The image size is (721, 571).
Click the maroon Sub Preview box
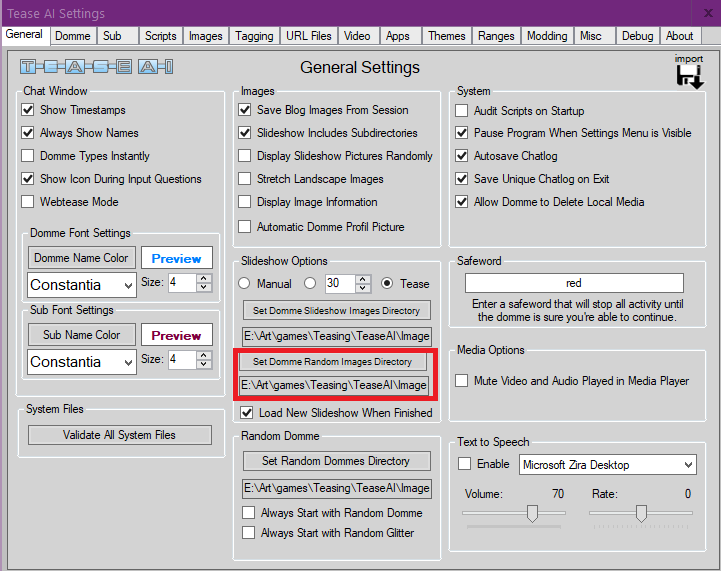point(177,334)
